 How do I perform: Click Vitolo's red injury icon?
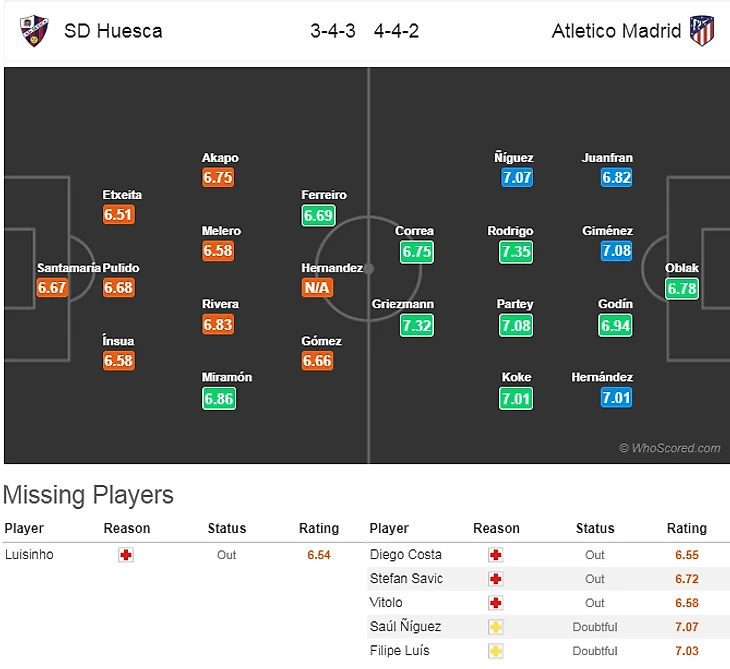click(x=496, y=603)
